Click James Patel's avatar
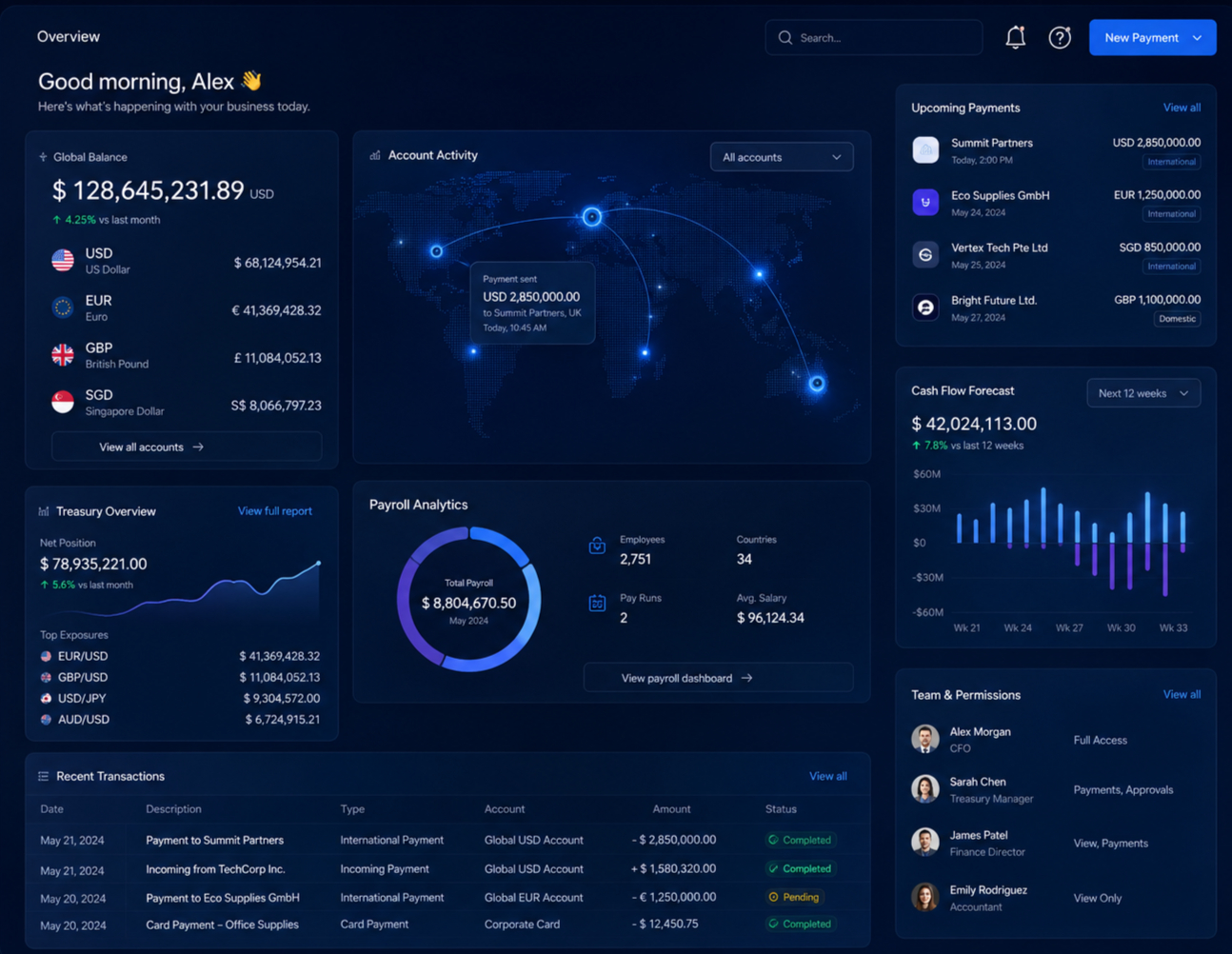Image resolution: width=1232 pixels, height=954 pixels. click(x=925, y=843)
